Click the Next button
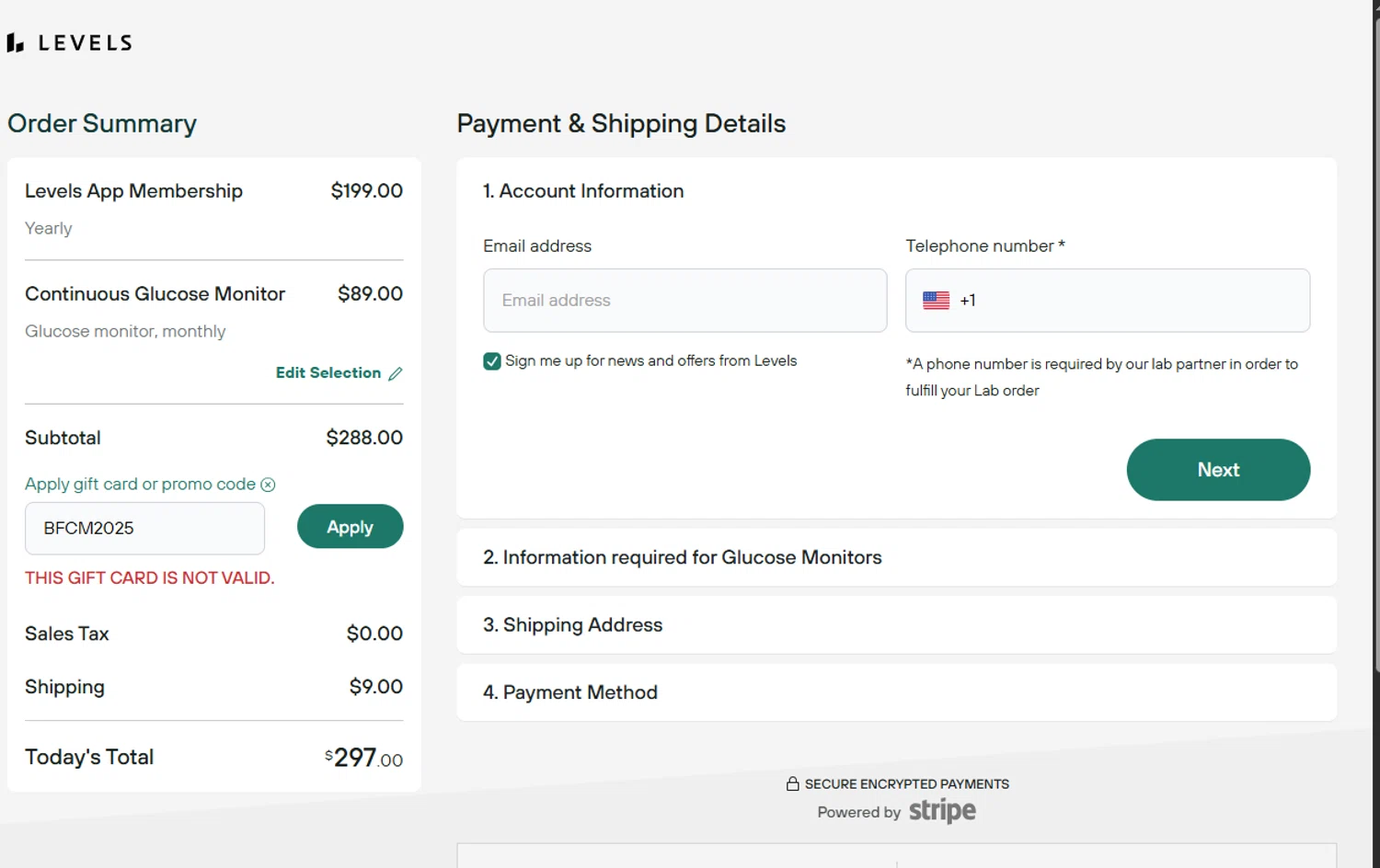 point(1218,470)
